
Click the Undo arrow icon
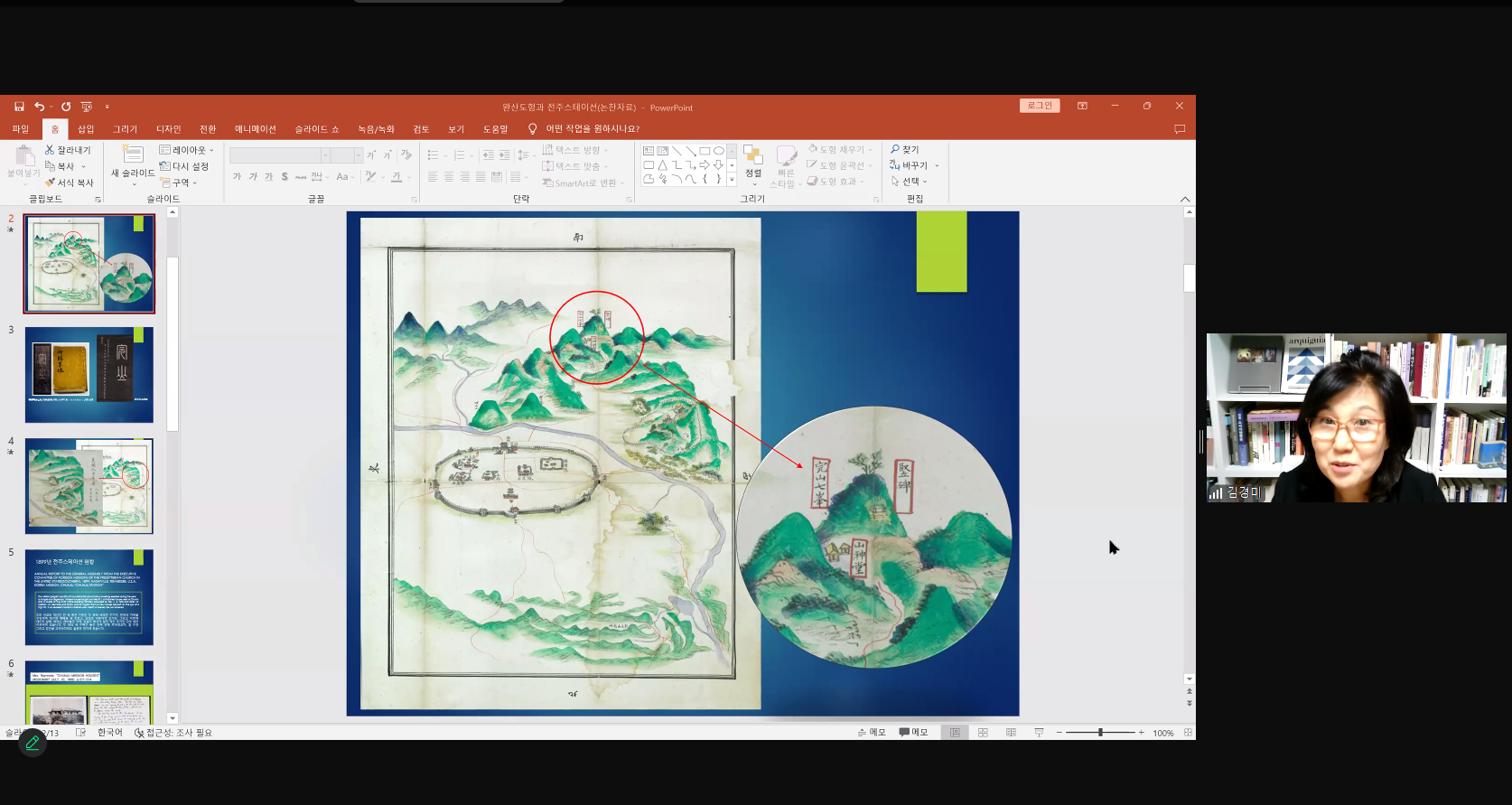39,107
